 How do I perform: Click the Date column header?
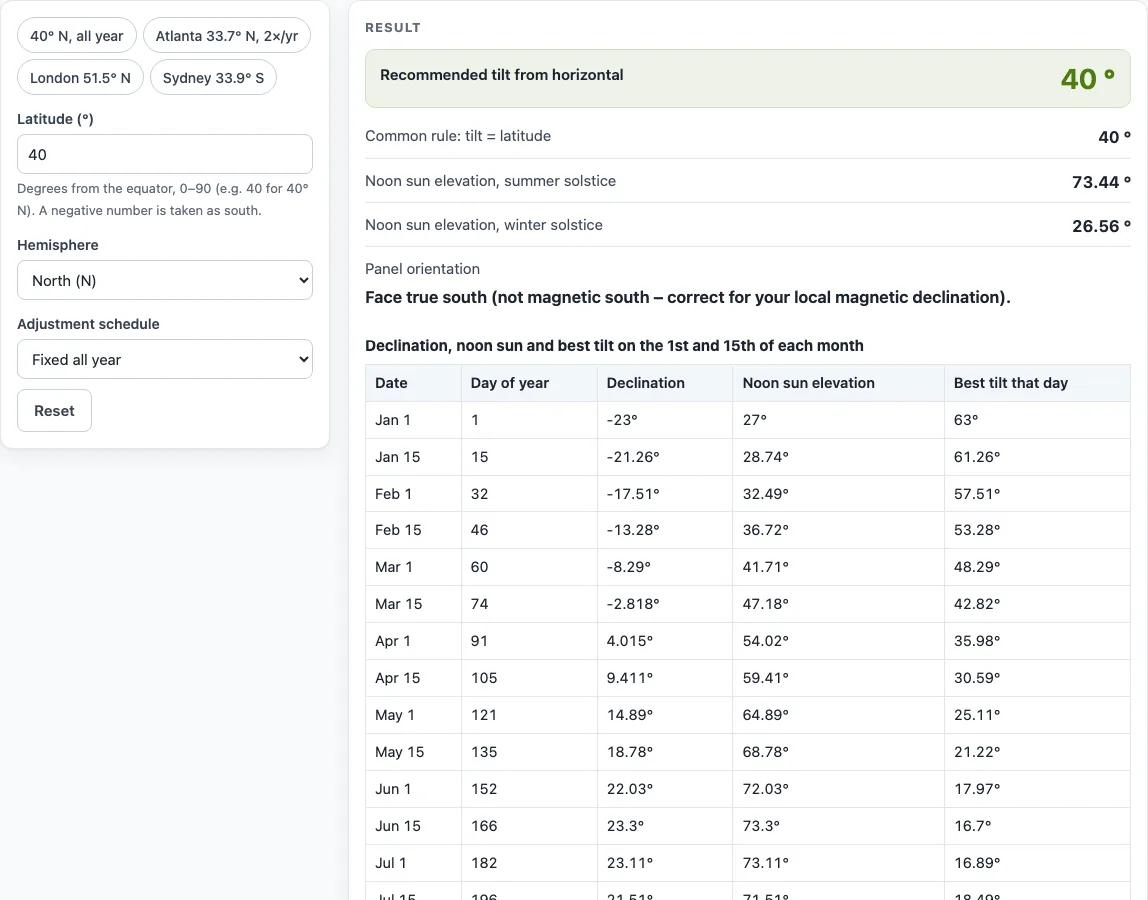(x=414, y=383)
